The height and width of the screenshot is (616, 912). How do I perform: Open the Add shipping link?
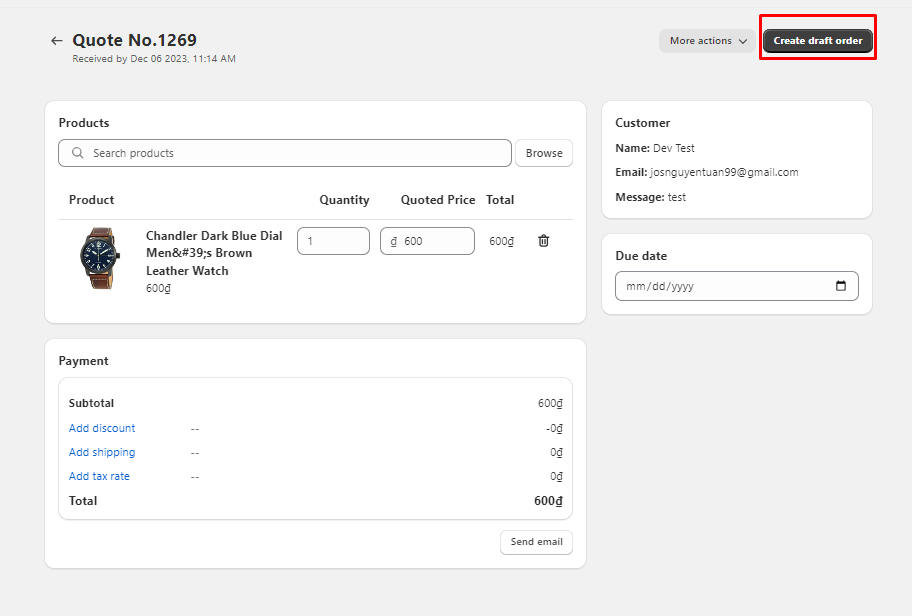tap(102, 452)
